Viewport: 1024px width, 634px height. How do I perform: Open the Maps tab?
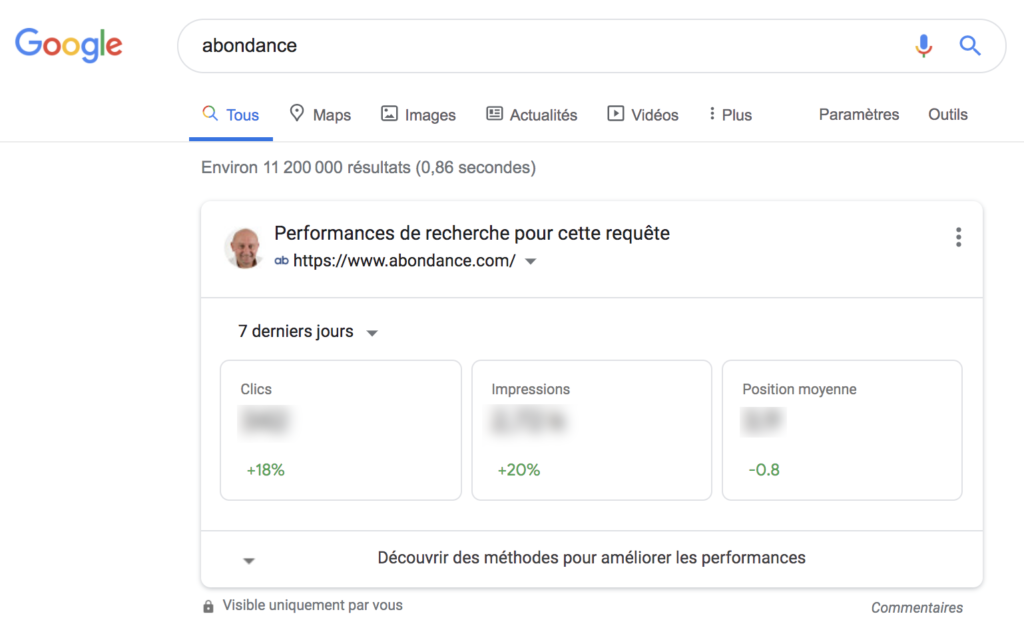321,115
